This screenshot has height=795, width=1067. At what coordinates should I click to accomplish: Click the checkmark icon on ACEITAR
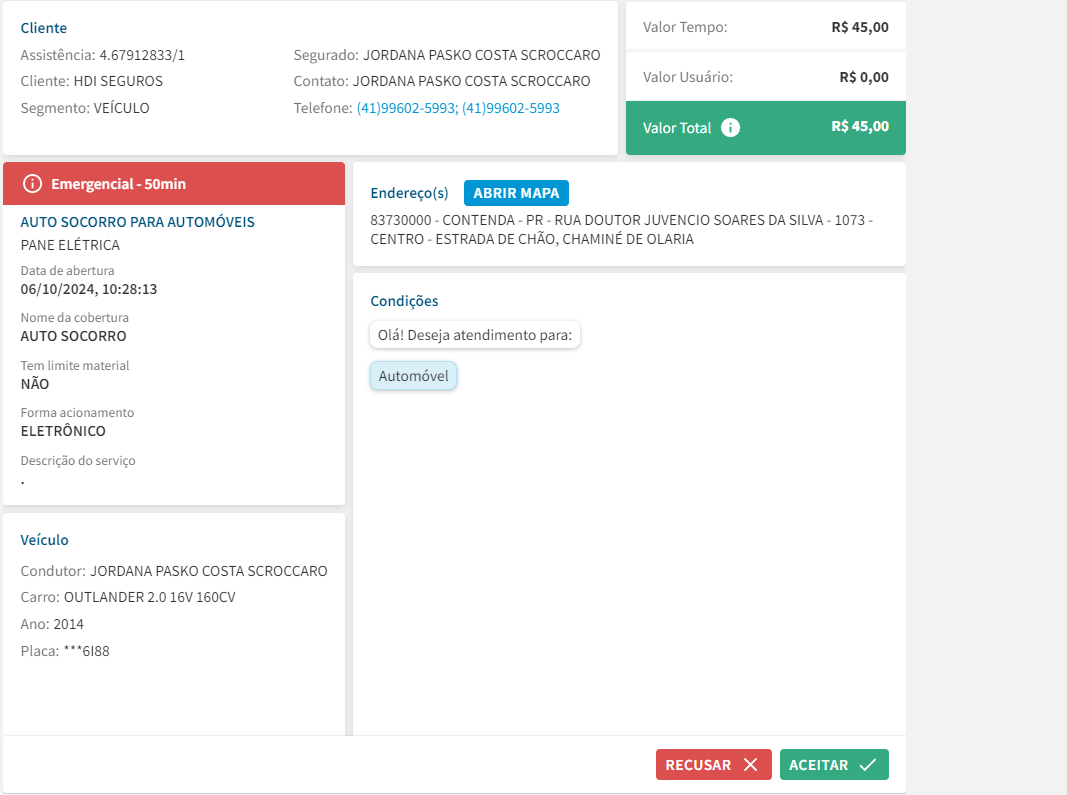(867, 765)
